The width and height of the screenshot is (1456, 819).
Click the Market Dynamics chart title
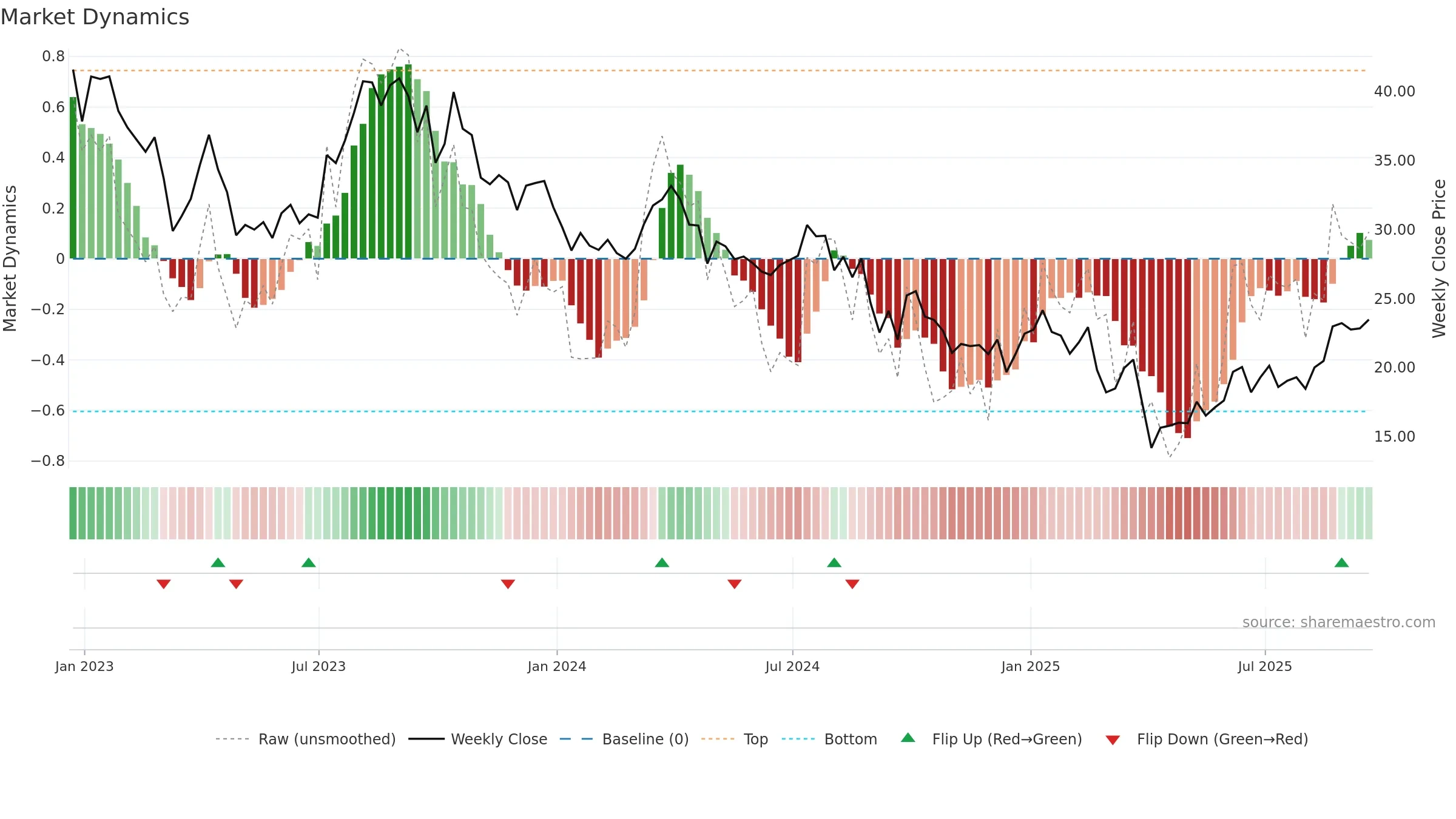tap(95, 17)
